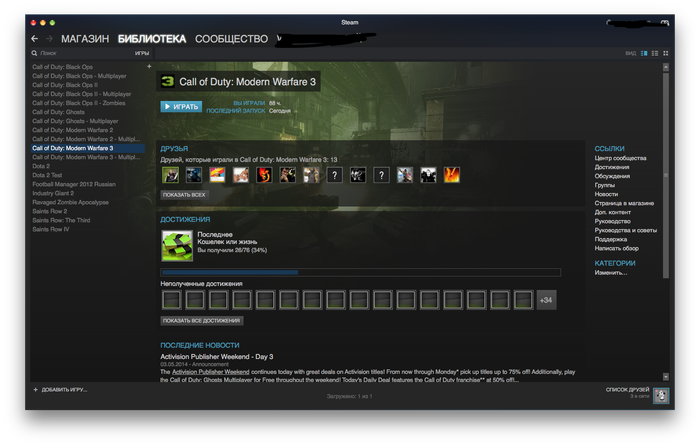
Task: Select Saints Row 2
Action: click(x=50, y=211)
